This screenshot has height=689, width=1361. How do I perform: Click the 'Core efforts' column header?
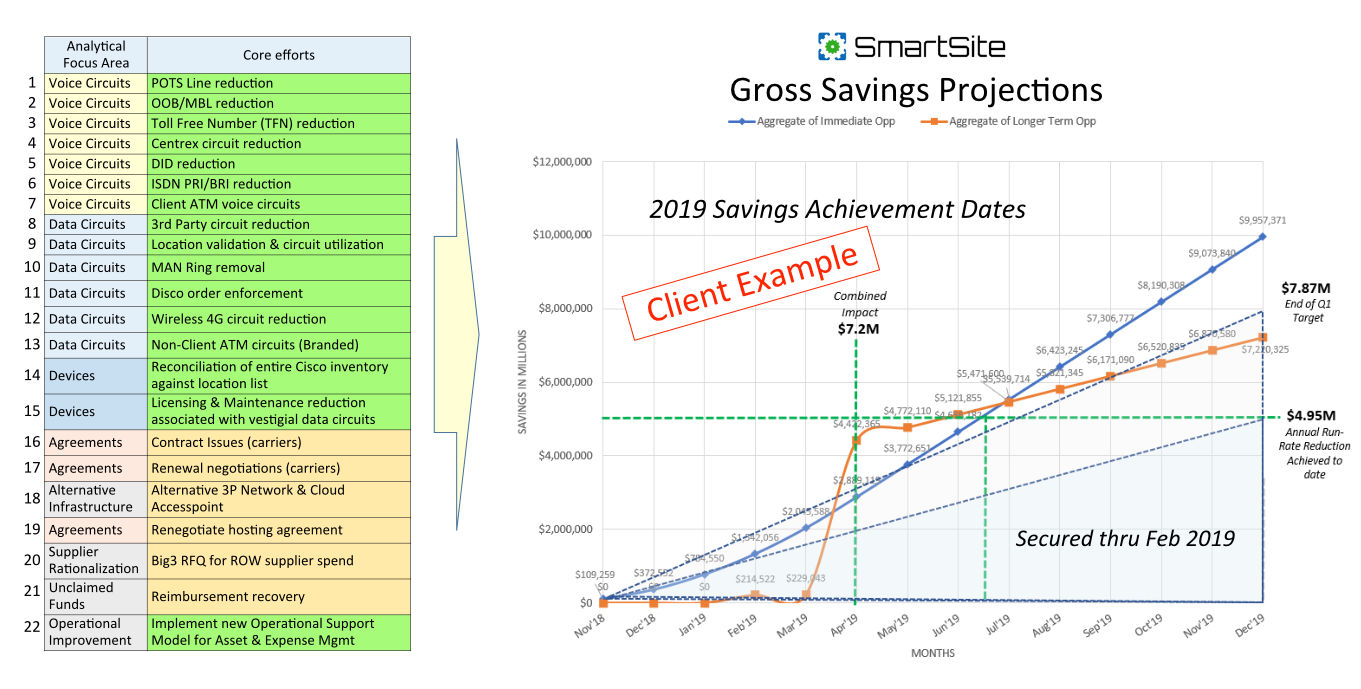279,54
